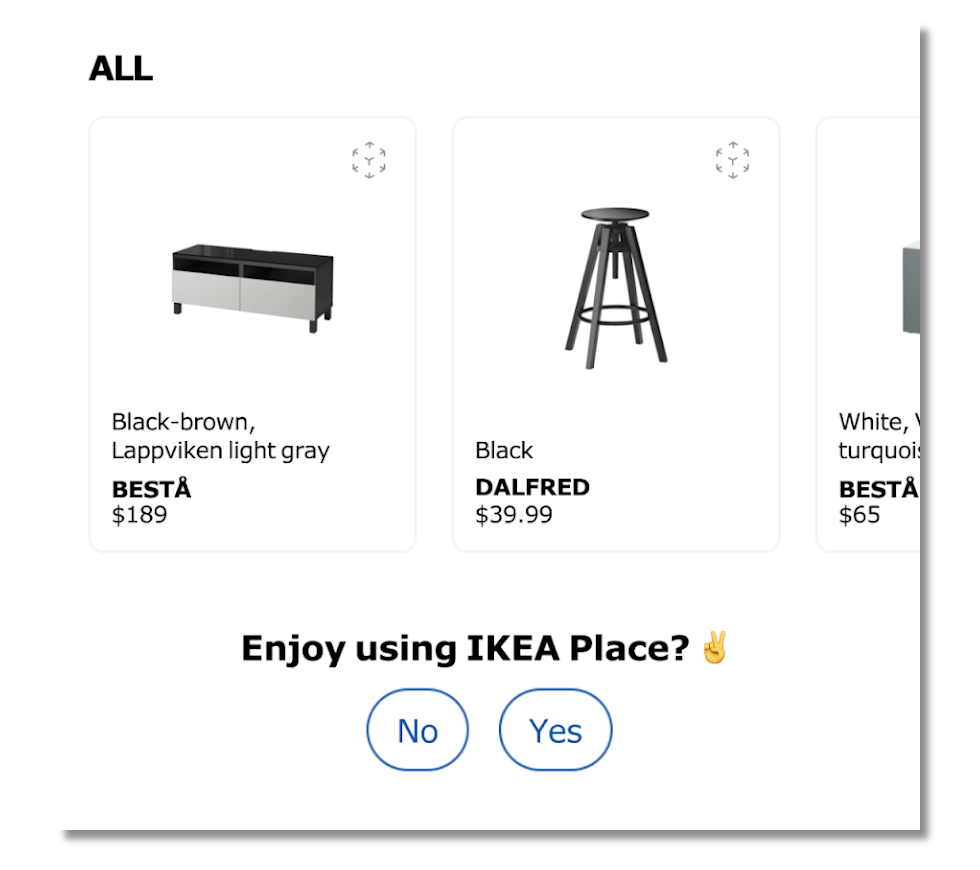Click the BESTÅ name above $189
Screen dimensions: 980x870
(x=151, y=490)
